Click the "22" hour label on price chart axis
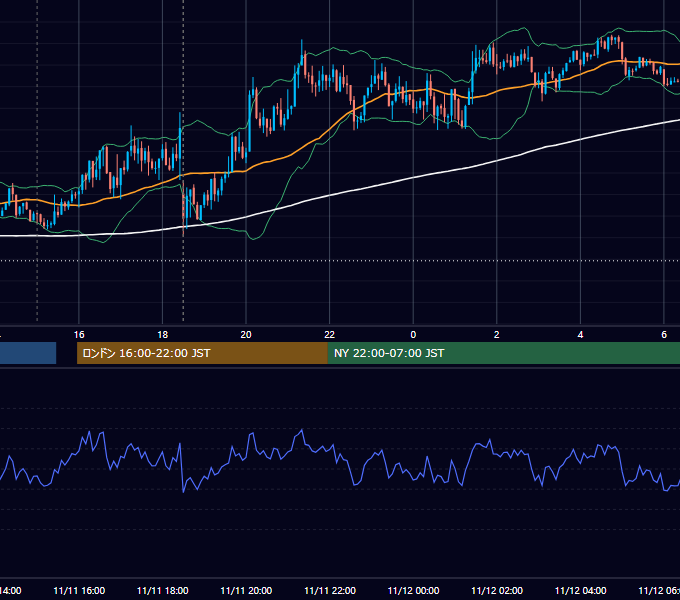This screenshot has width=680, height=600. click(x=330, y=335)
